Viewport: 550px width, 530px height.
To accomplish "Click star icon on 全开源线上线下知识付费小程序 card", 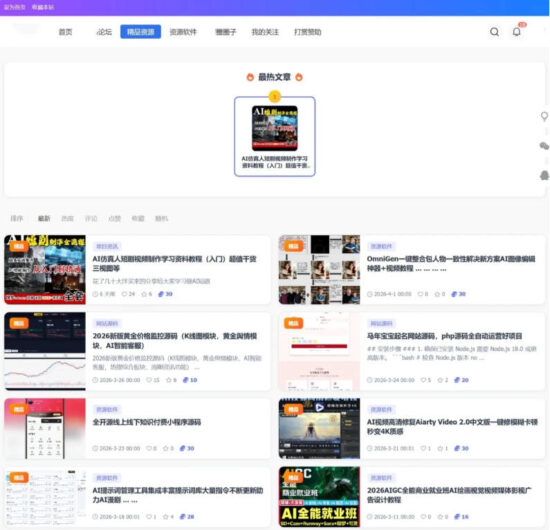I will [166, 448].
